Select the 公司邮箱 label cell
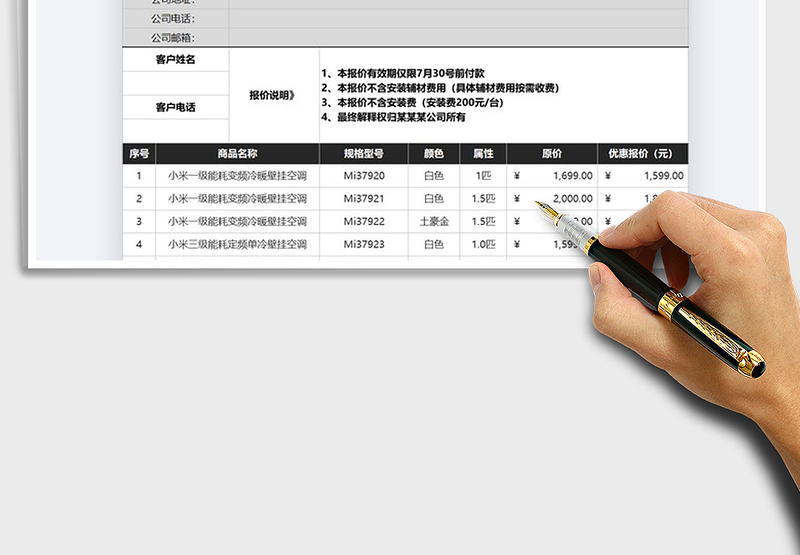The height and width of the screenshot is (555, 800). 176,37
